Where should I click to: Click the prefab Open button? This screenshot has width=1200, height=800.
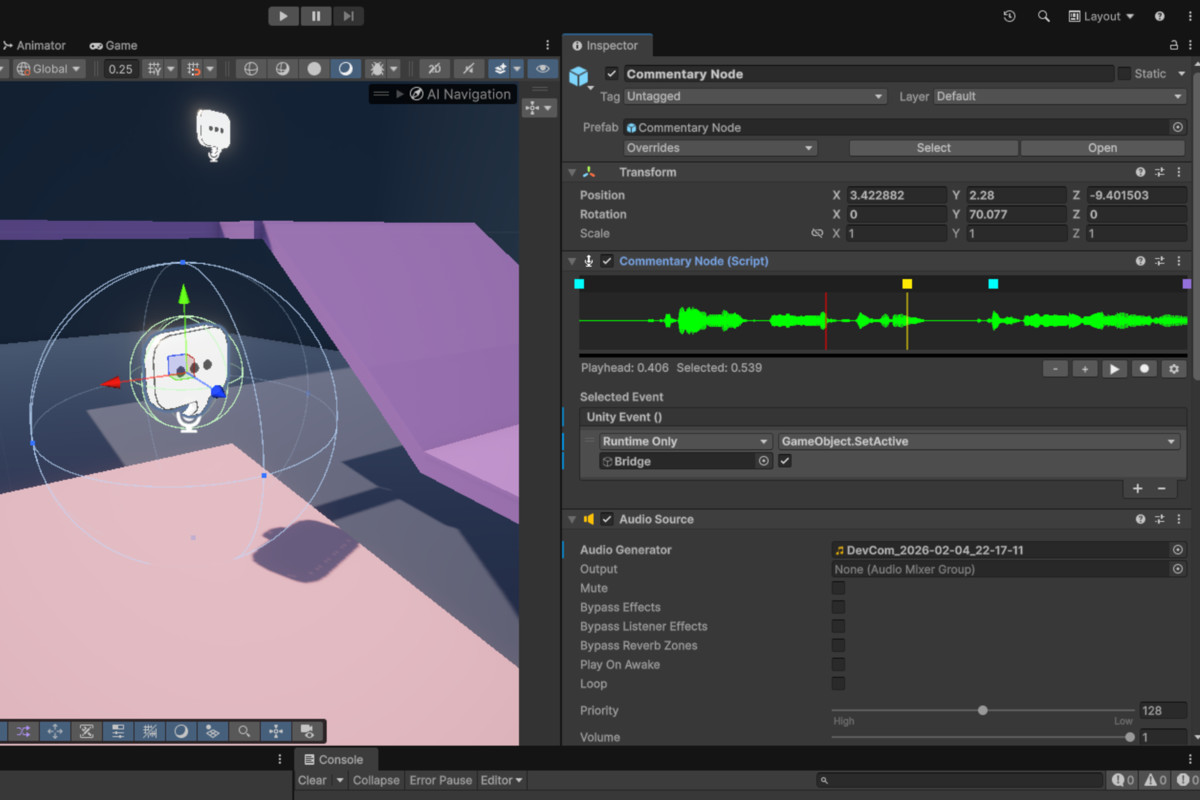(1102, 148)
